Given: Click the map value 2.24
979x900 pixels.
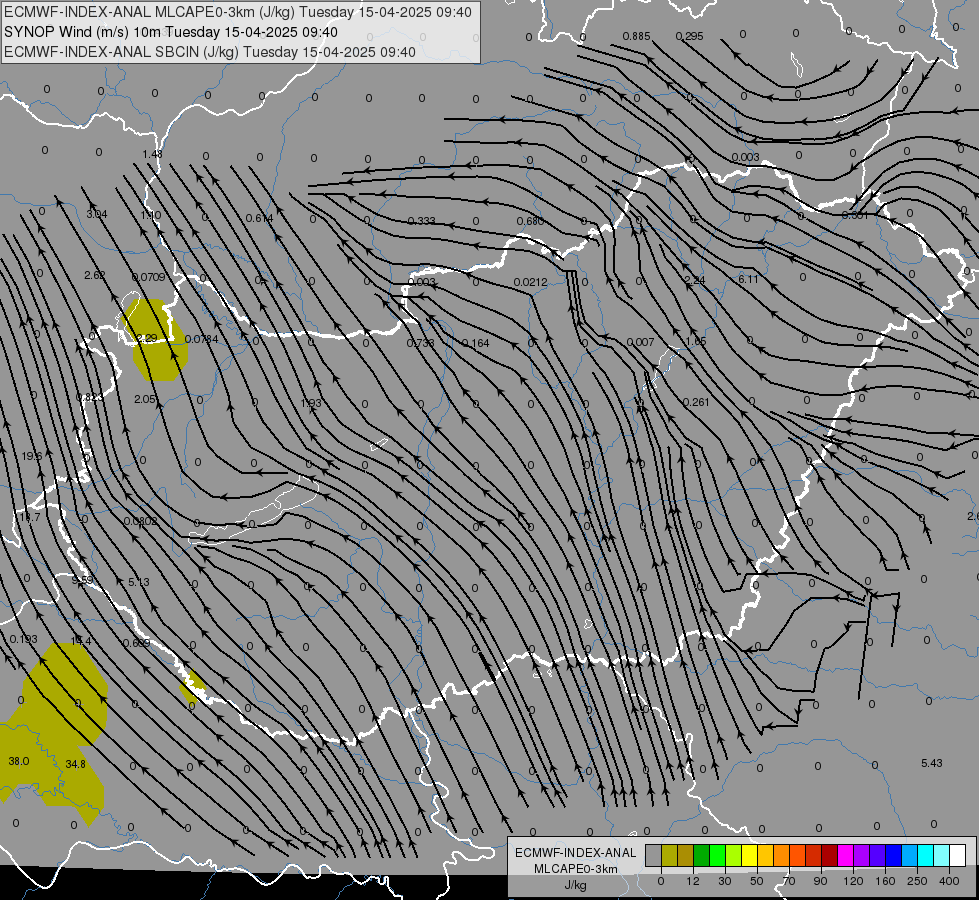Looking at the screenshot, I should [x=694, y=280].
